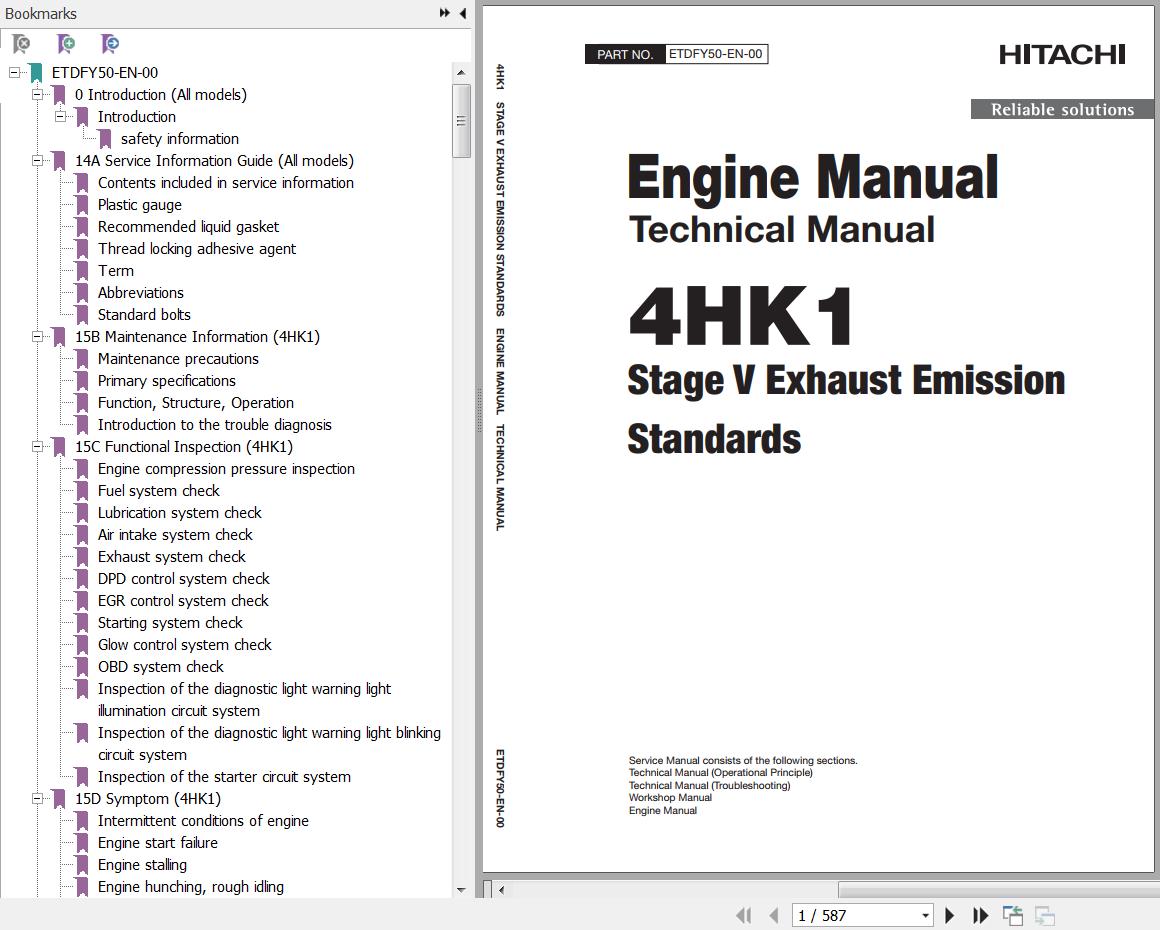Collapse 0 Introduction (All models) node

click(x=37, y=95)
